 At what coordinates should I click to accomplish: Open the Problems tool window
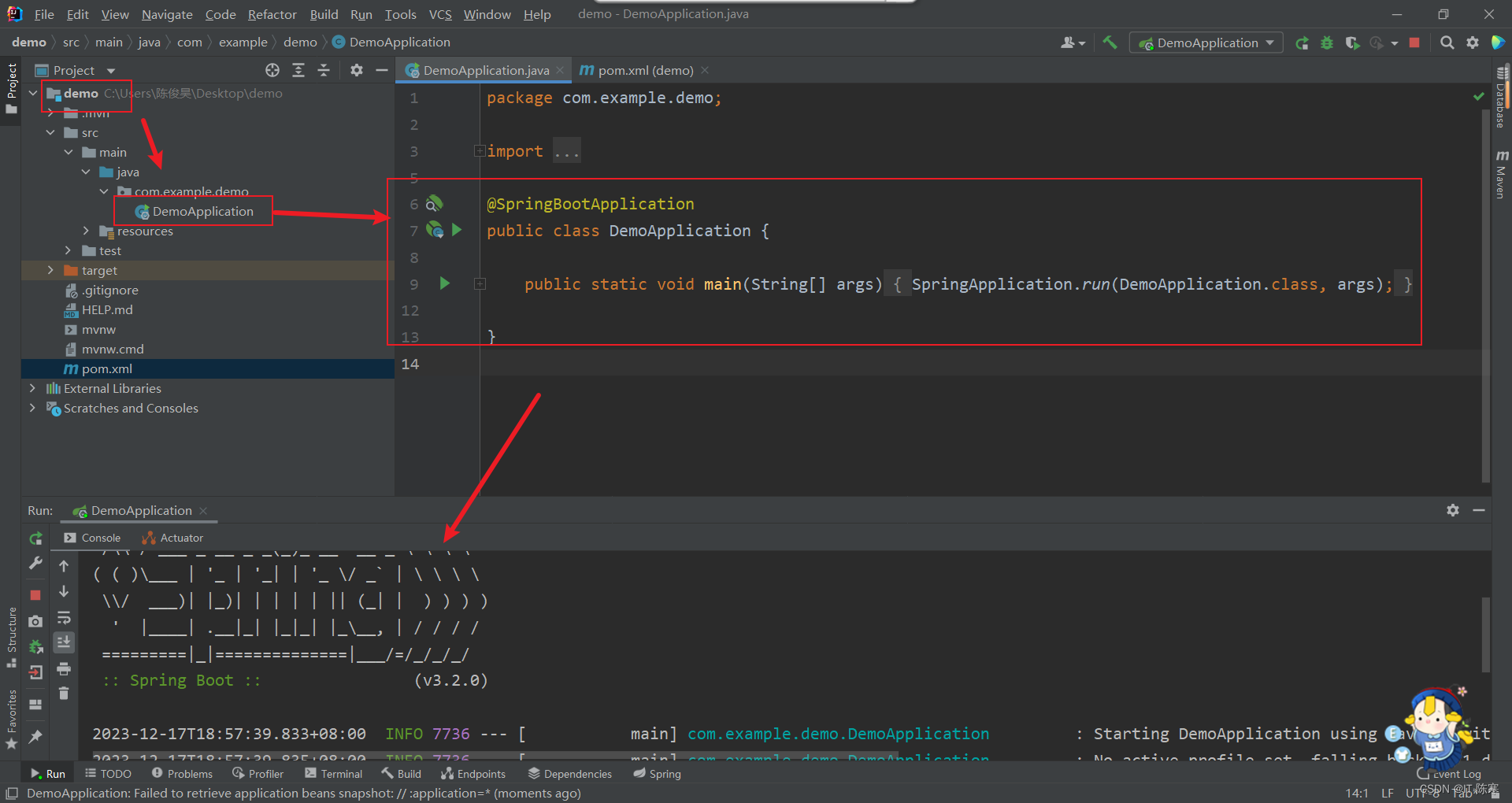(182, 774)
